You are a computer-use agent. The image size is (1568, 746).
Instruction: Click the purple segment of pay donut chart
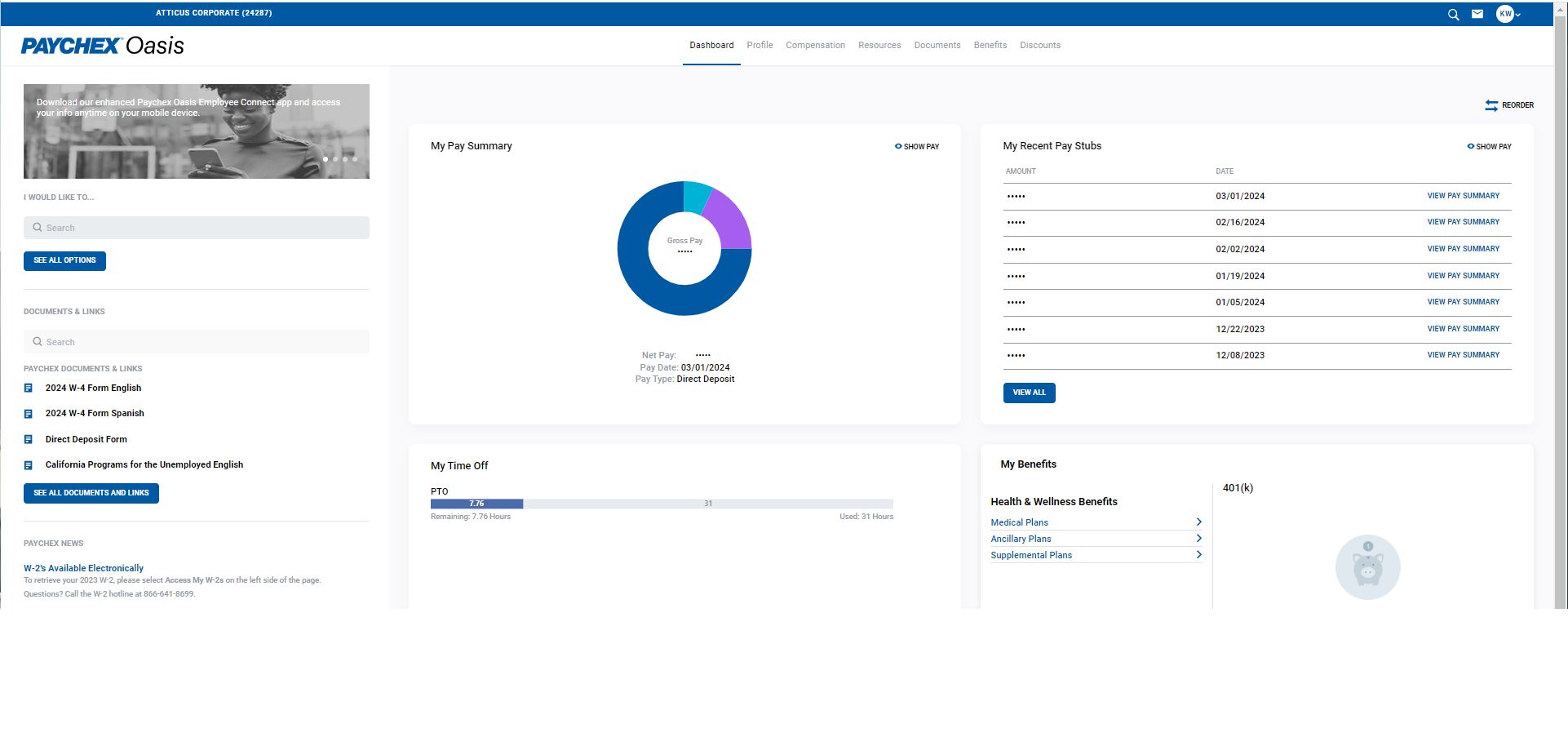click(731, 222)
